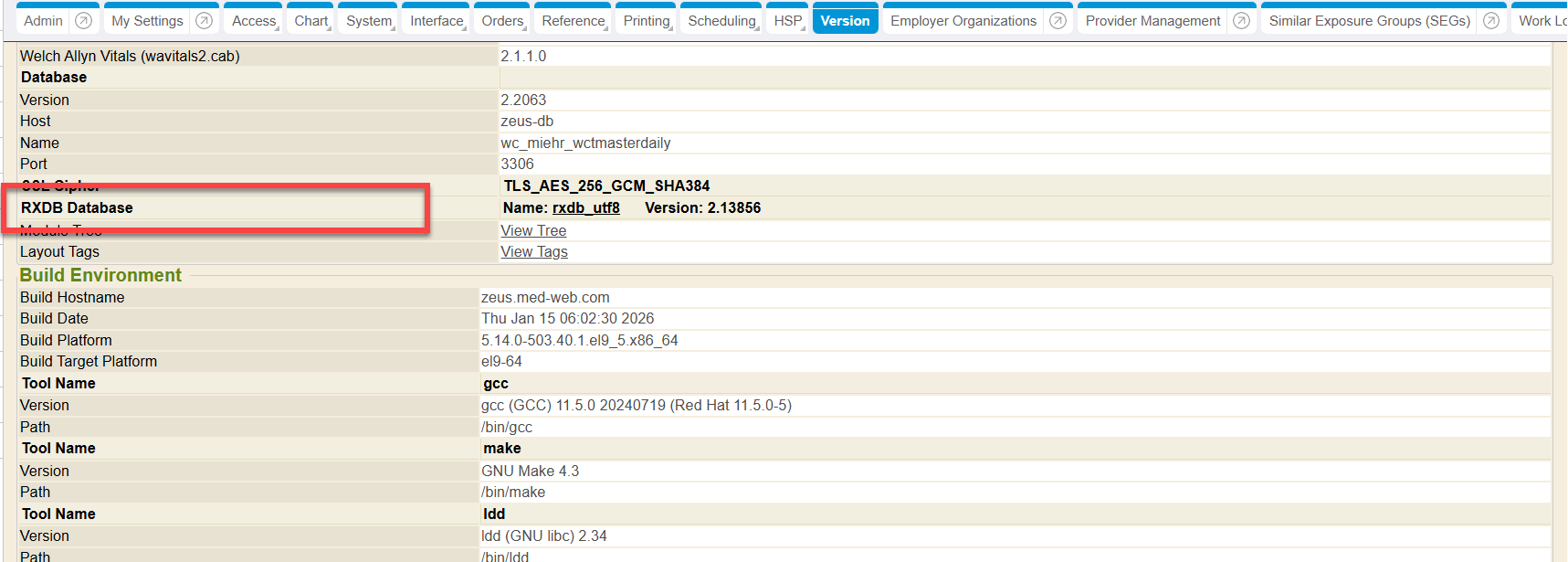Follow the rxdb_utf8 database name link
This screenshot has width=1568, height=562.
[x=585, y=208]
